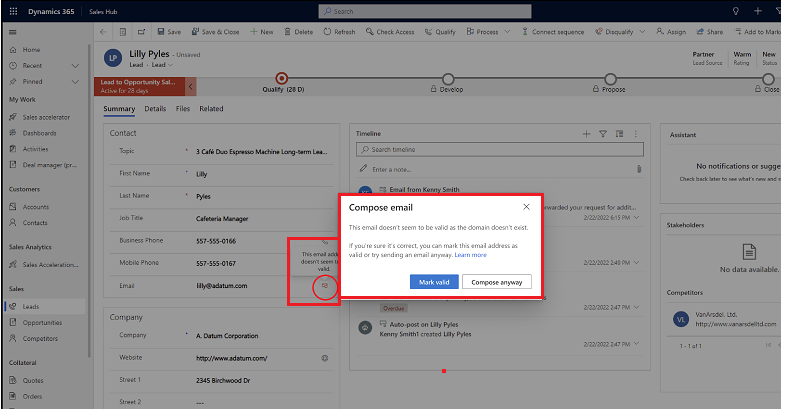This screenshot has width=787, height=410.
Task: Open Contacts in sidebar
Action: click(x=35, y=223)
